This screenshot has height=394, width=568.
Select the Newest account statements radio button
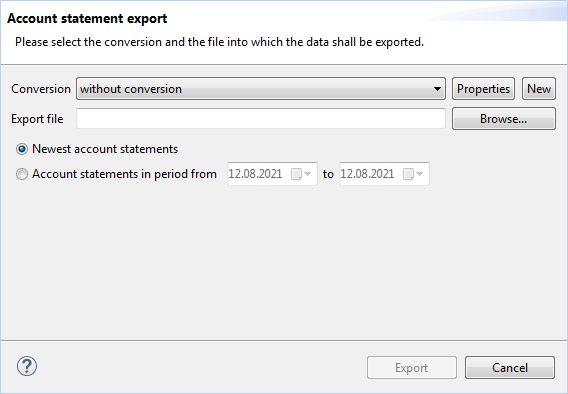(x=22, y=149)
